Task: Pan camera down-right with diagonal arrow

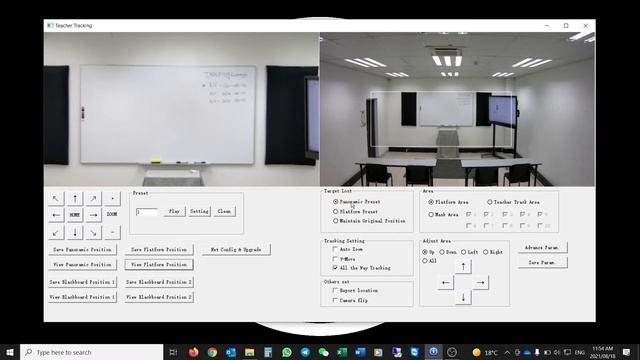Action: point(93,233)
